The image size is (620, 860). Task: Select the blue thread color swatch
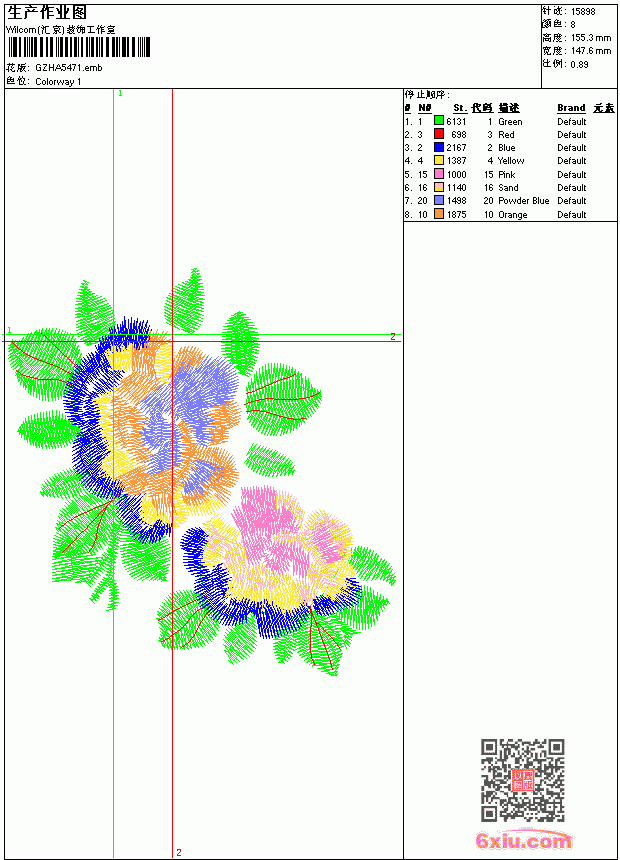439,147
